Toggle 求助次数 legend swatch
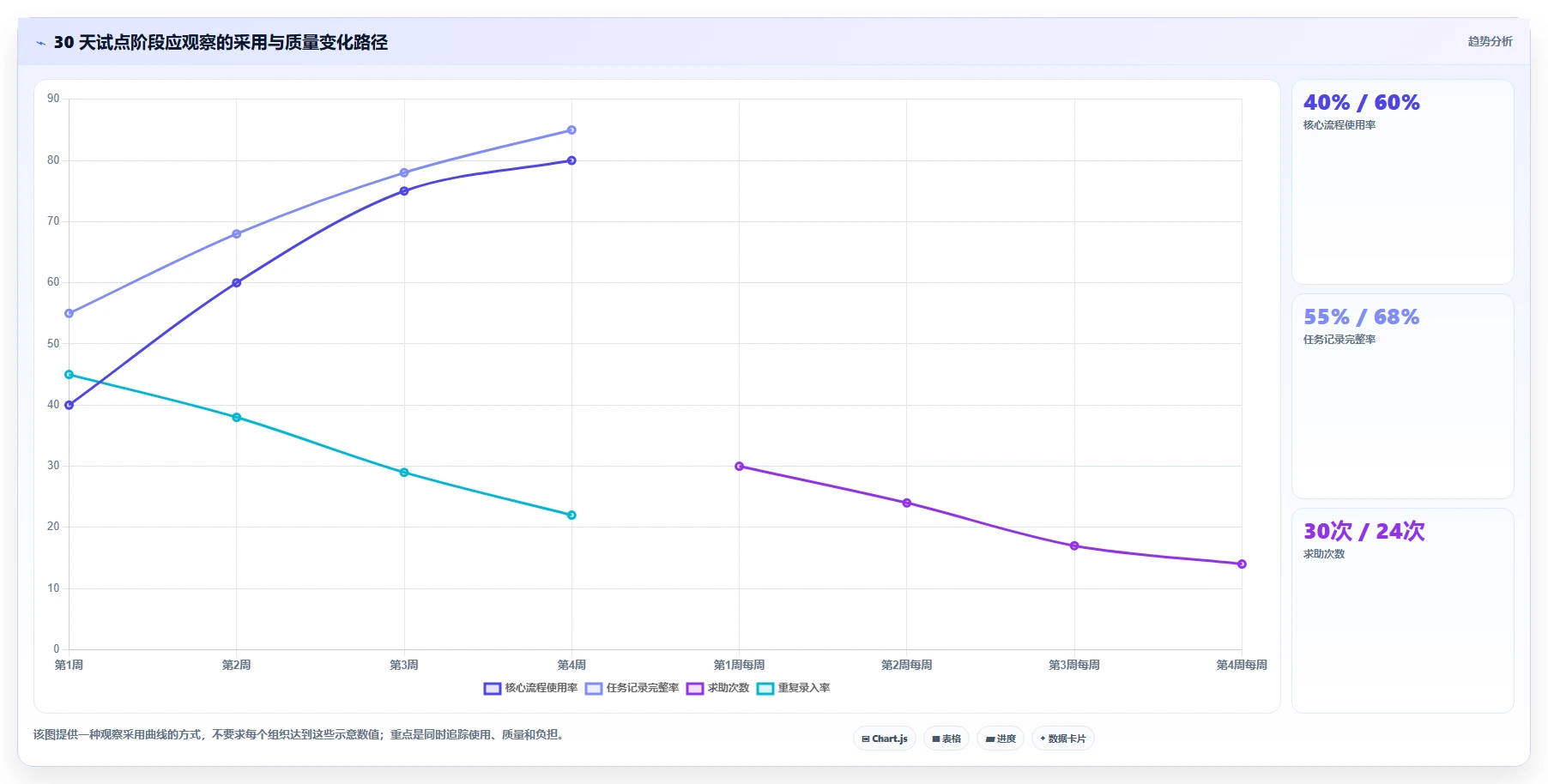The height and width of the screenshot is (784, 1548). [695, 689]
